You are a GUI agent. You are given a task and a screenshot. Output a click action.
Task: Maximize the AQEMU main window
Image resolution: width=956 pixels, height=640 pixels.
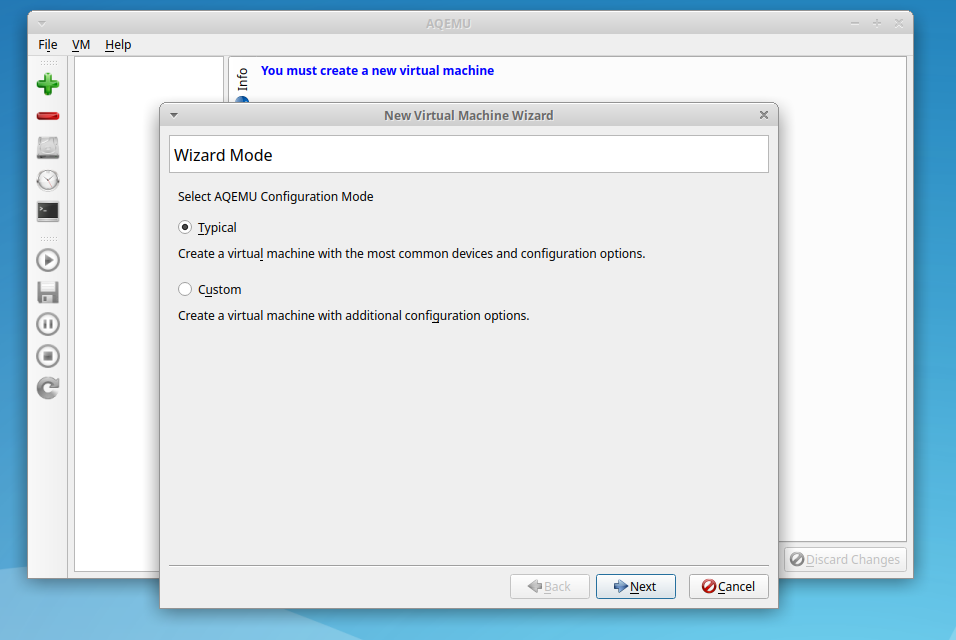click(877, 23)
